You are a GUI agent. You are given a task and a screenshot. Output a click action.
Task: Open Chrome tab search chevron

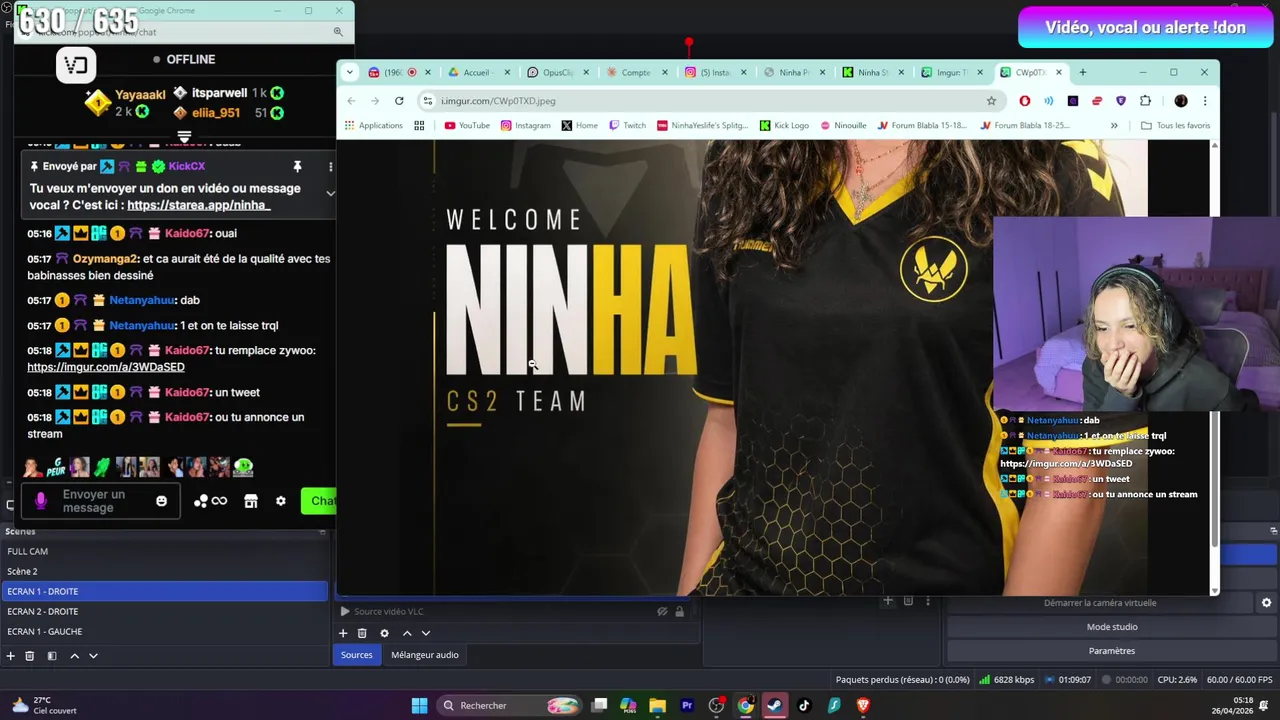[349, 72]
